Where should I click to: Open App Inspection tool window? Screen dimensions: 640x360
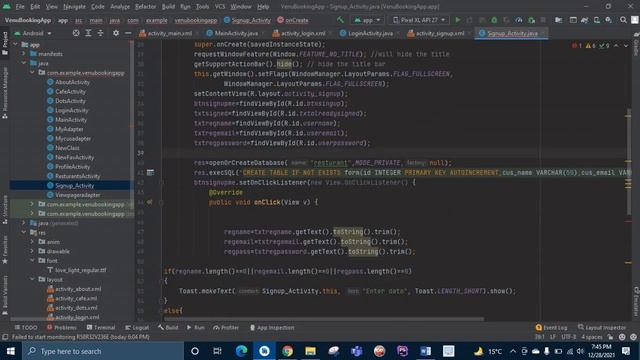(272, 327)
